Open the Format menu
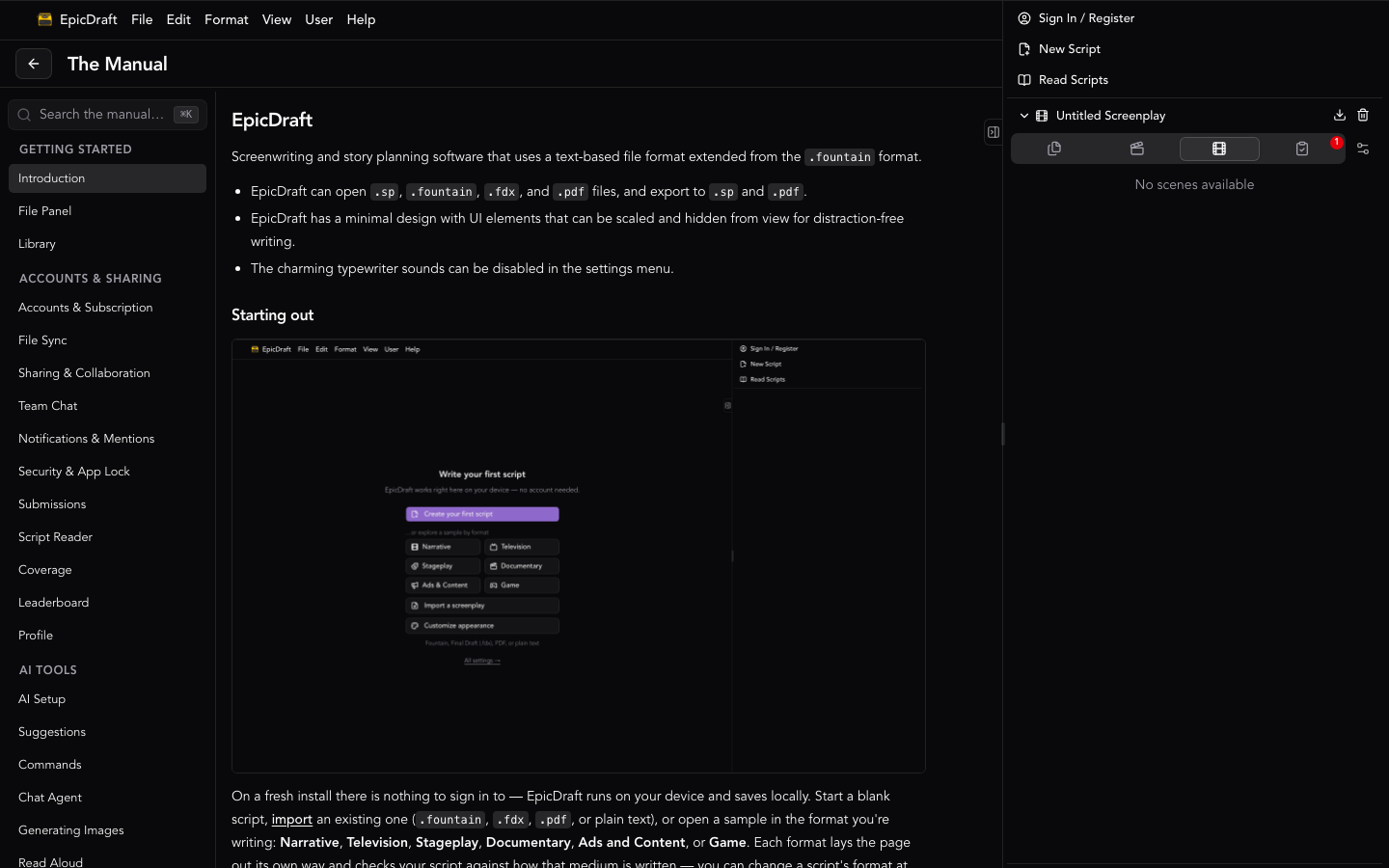The image size is (1389, 868). 227,19
